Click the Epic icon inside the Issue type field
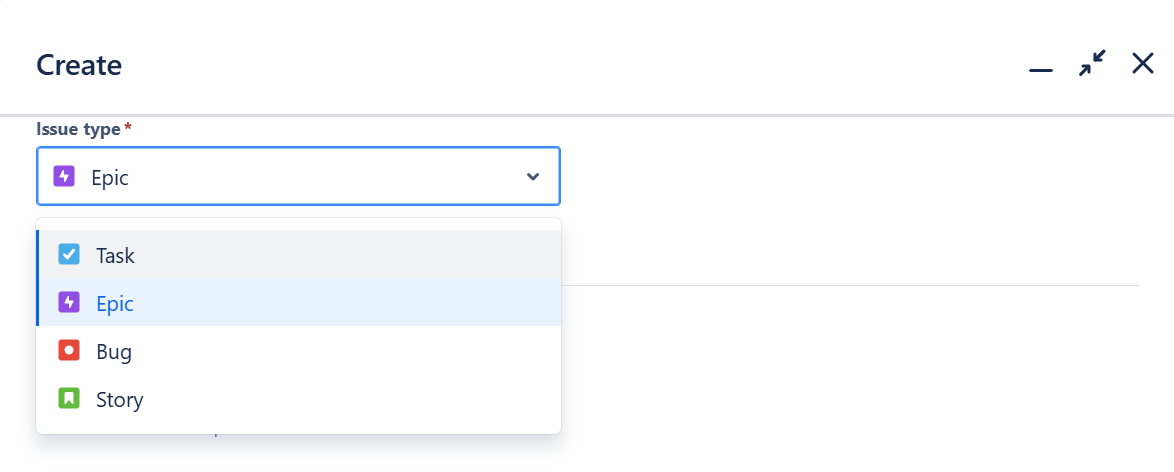The width and height of the screenshot is (1174, 472). (x=64, y=177)
